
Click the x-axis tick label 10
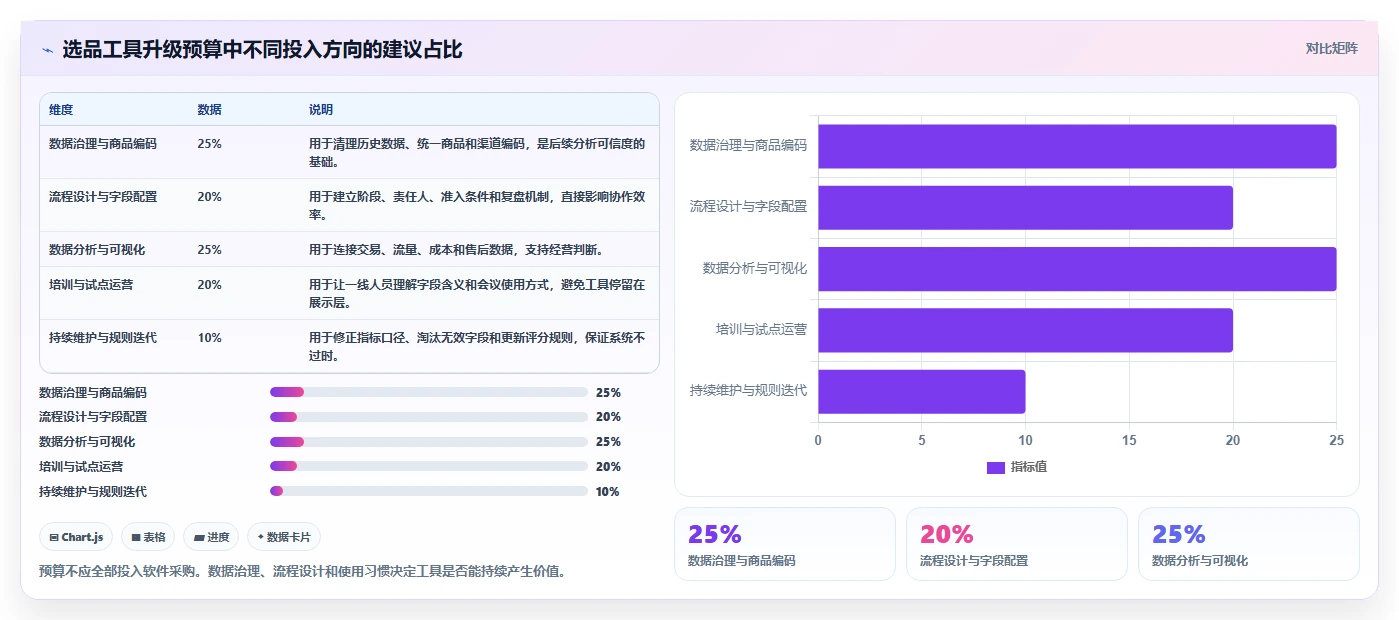[1025, 440]
